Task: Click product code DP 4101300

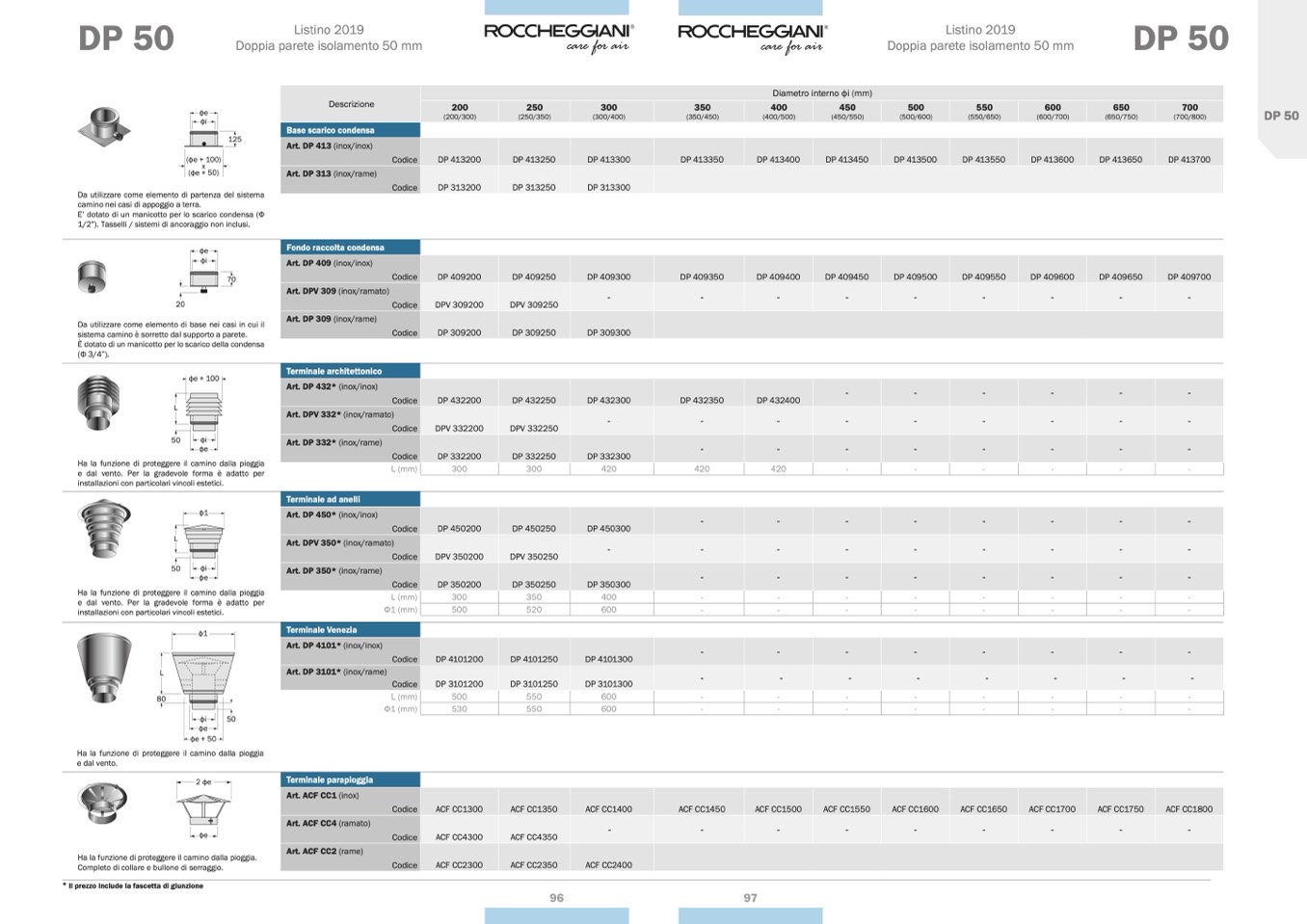Action: tap(608, 660)
